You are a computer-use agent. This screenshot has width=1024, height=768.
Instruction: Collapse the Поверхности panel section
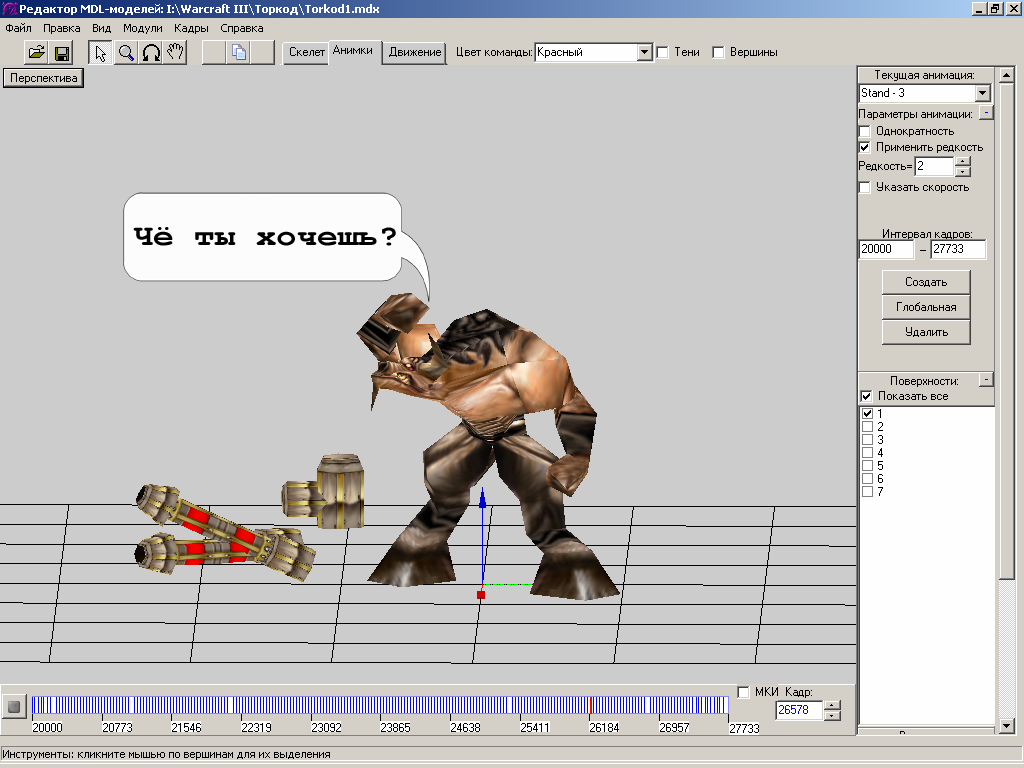pyautogui.click(x=986, y=380)
